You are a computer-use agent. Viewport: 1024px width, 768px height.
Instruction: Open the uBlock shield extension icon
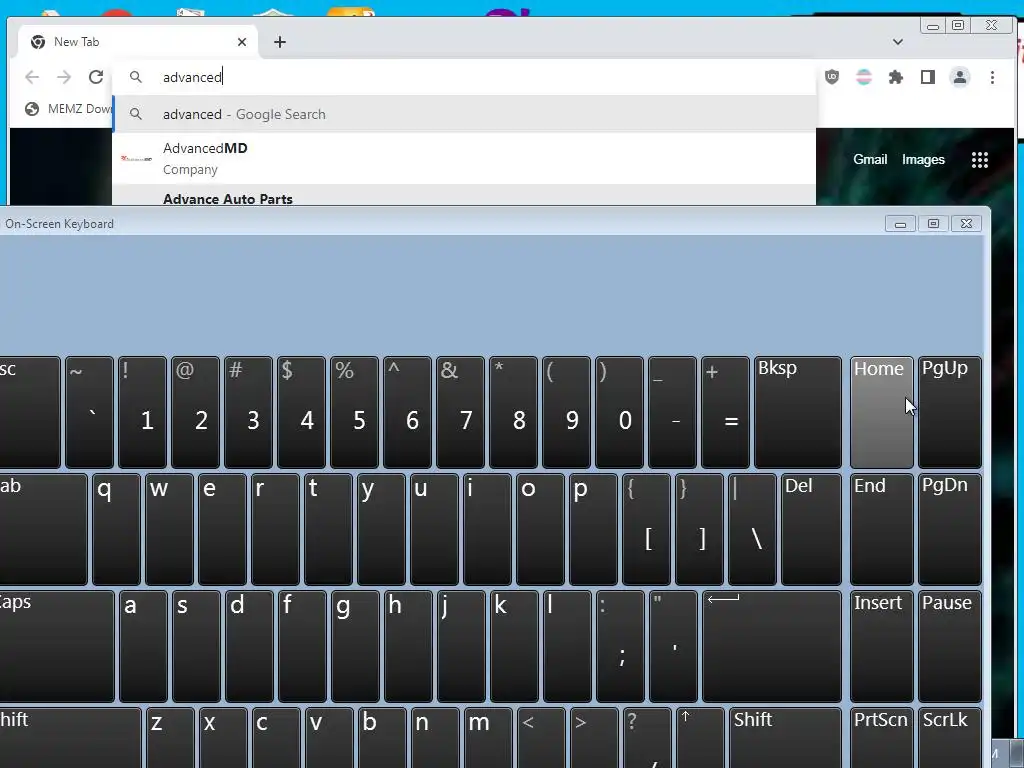tap(832, 77)
